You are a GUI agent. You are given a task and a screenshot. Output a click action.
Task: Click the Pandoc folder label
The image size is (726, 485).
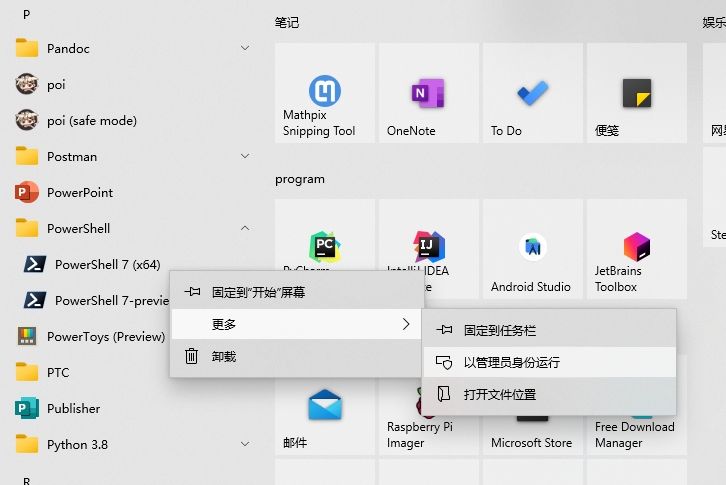tap(68, 48)
